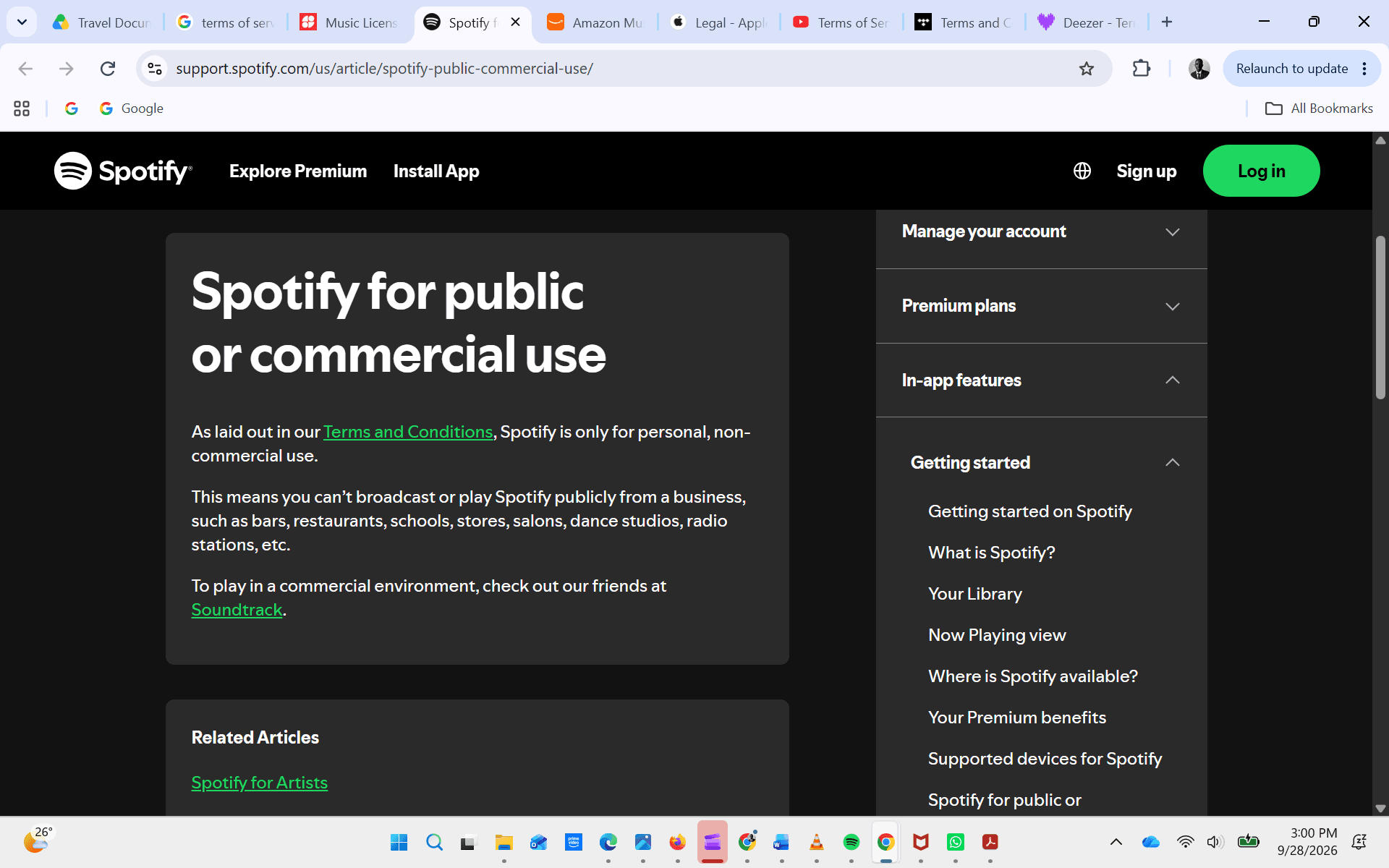Screen dimensions: 1389x868
Task: Switch to Travel Documents tab
Action: pos(103,22)
